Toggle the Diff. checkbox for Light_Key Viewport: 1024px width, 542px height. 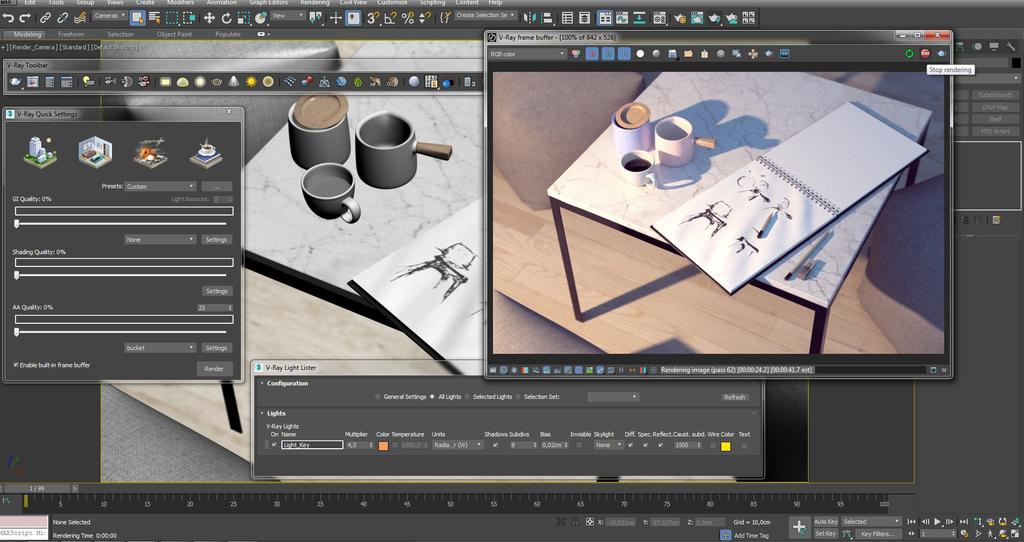point(630,445)
